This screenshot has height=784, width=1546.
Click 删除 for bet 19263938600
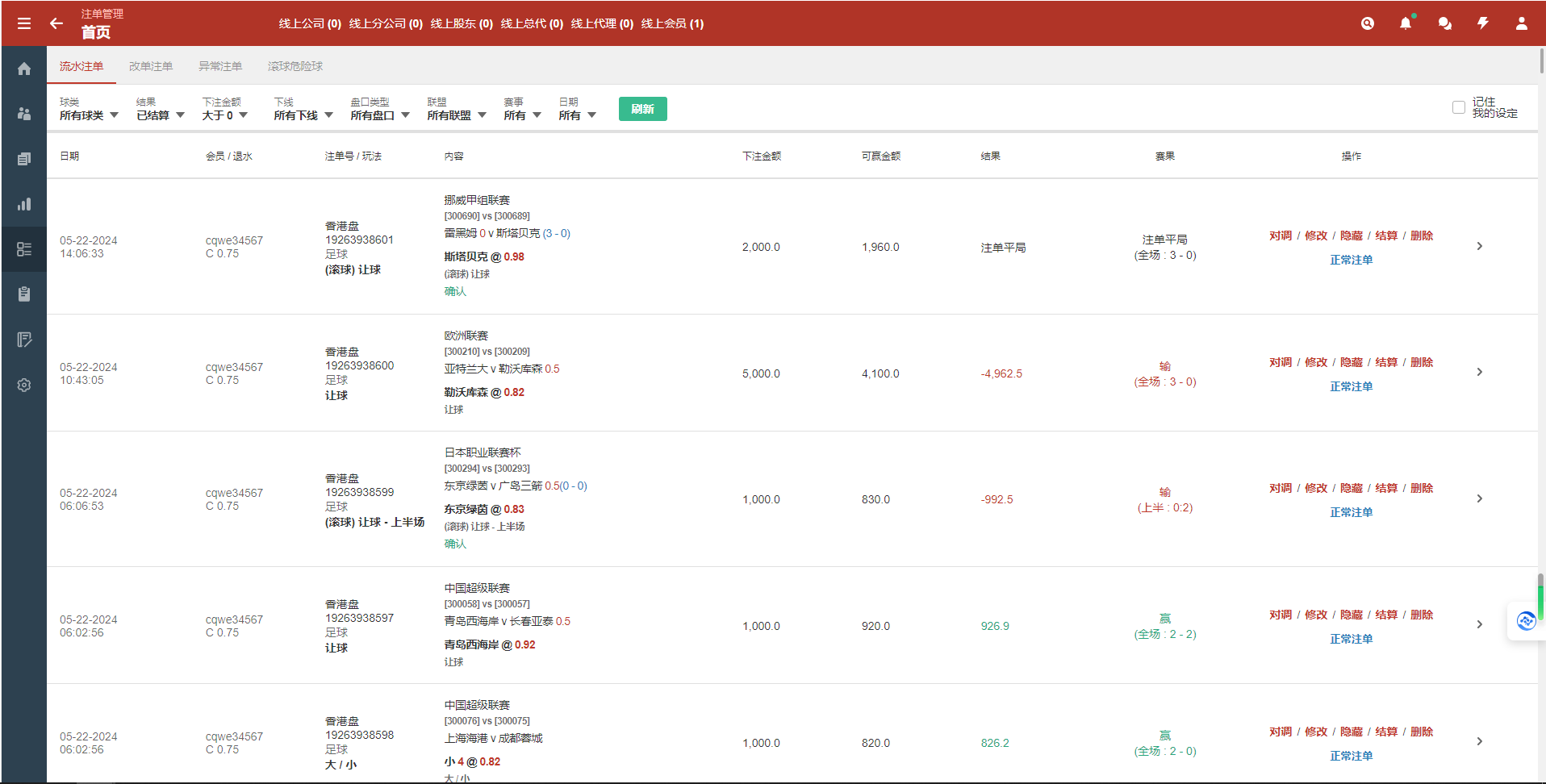click(1422, 362)
